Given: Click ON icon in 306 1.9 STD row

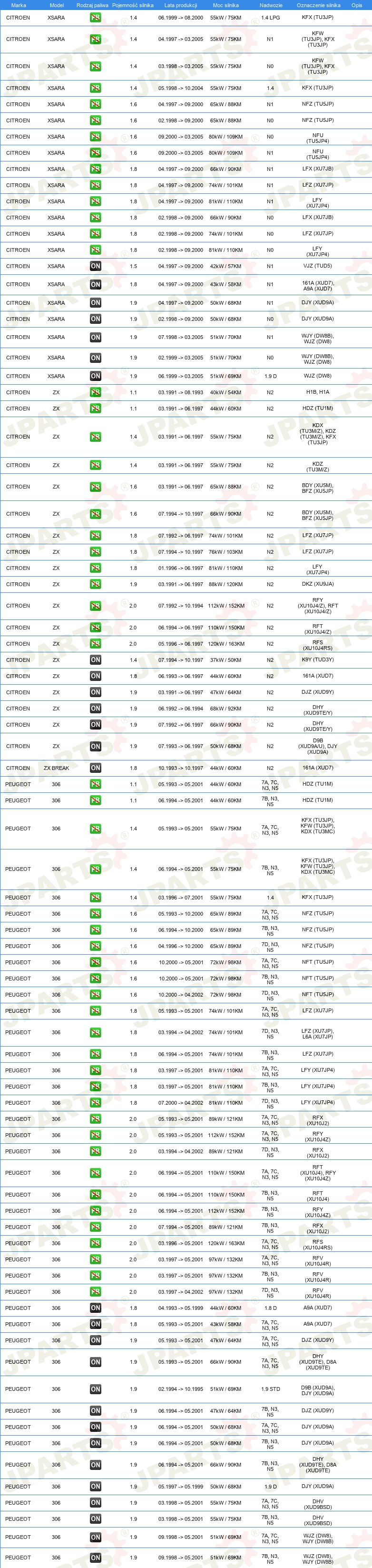Looking at the screenshot, I should pyautogui.click(x=96, y=1389).
